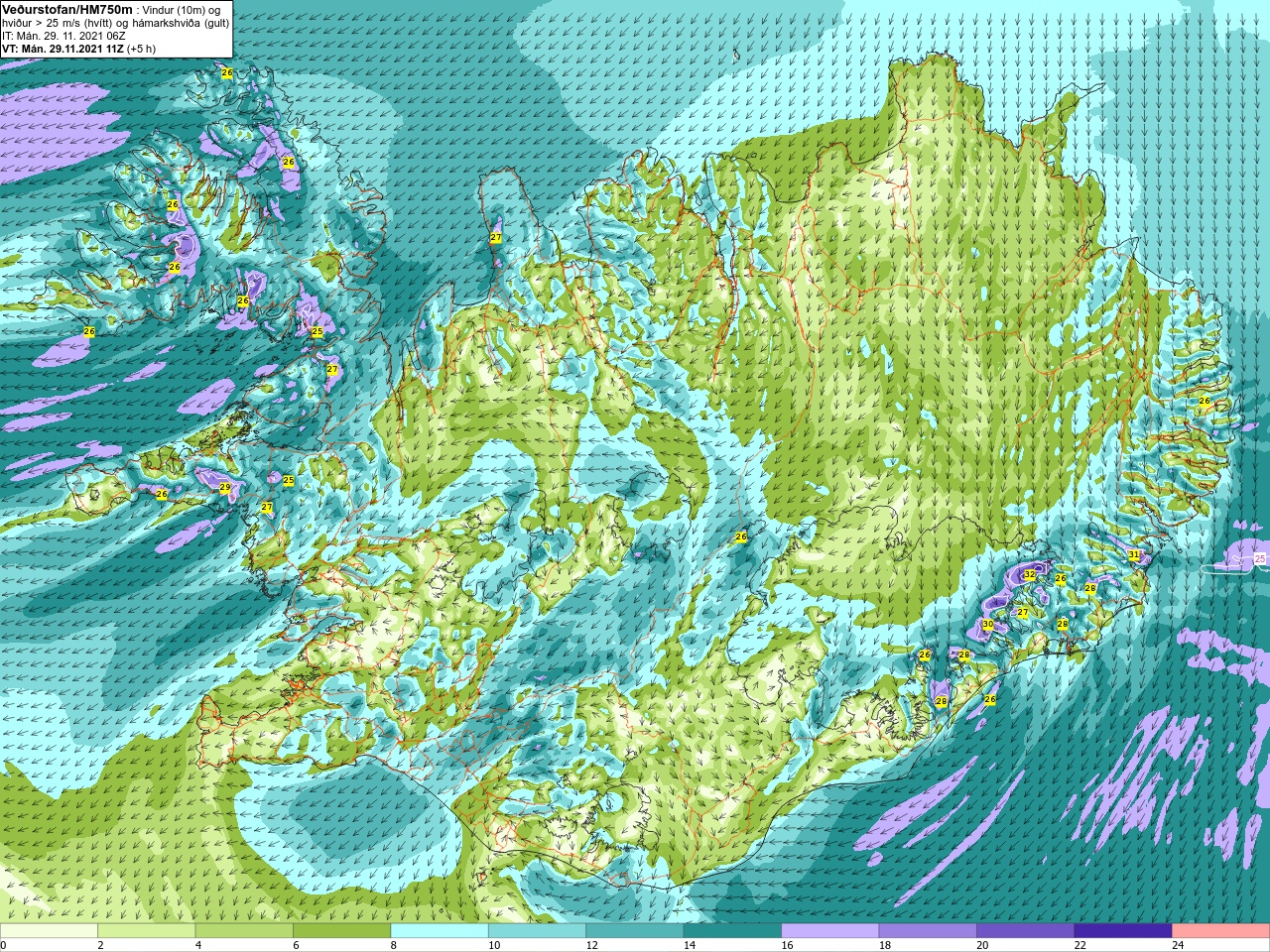Pick the 22–24 m/s dark indigo swatch
1270x952 pixels.
point(1123,931)
